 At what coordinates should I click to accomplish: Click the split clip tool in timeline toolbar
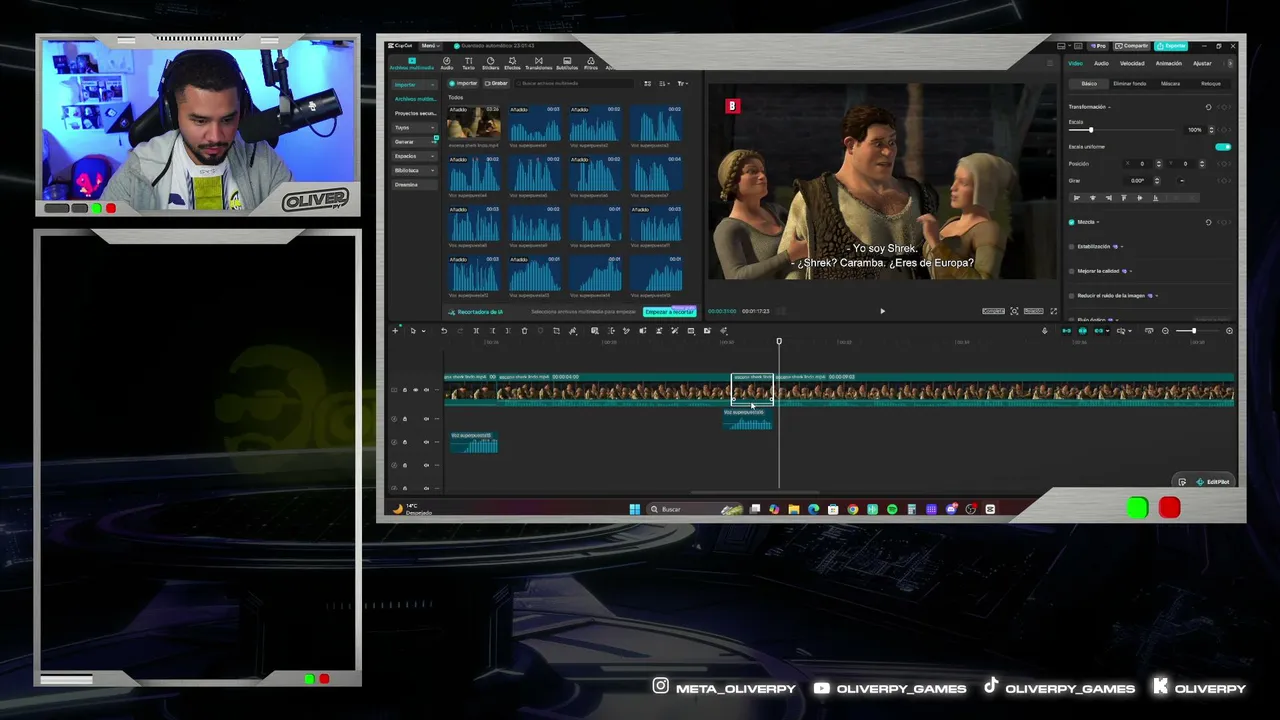click(x=476, y=331)
